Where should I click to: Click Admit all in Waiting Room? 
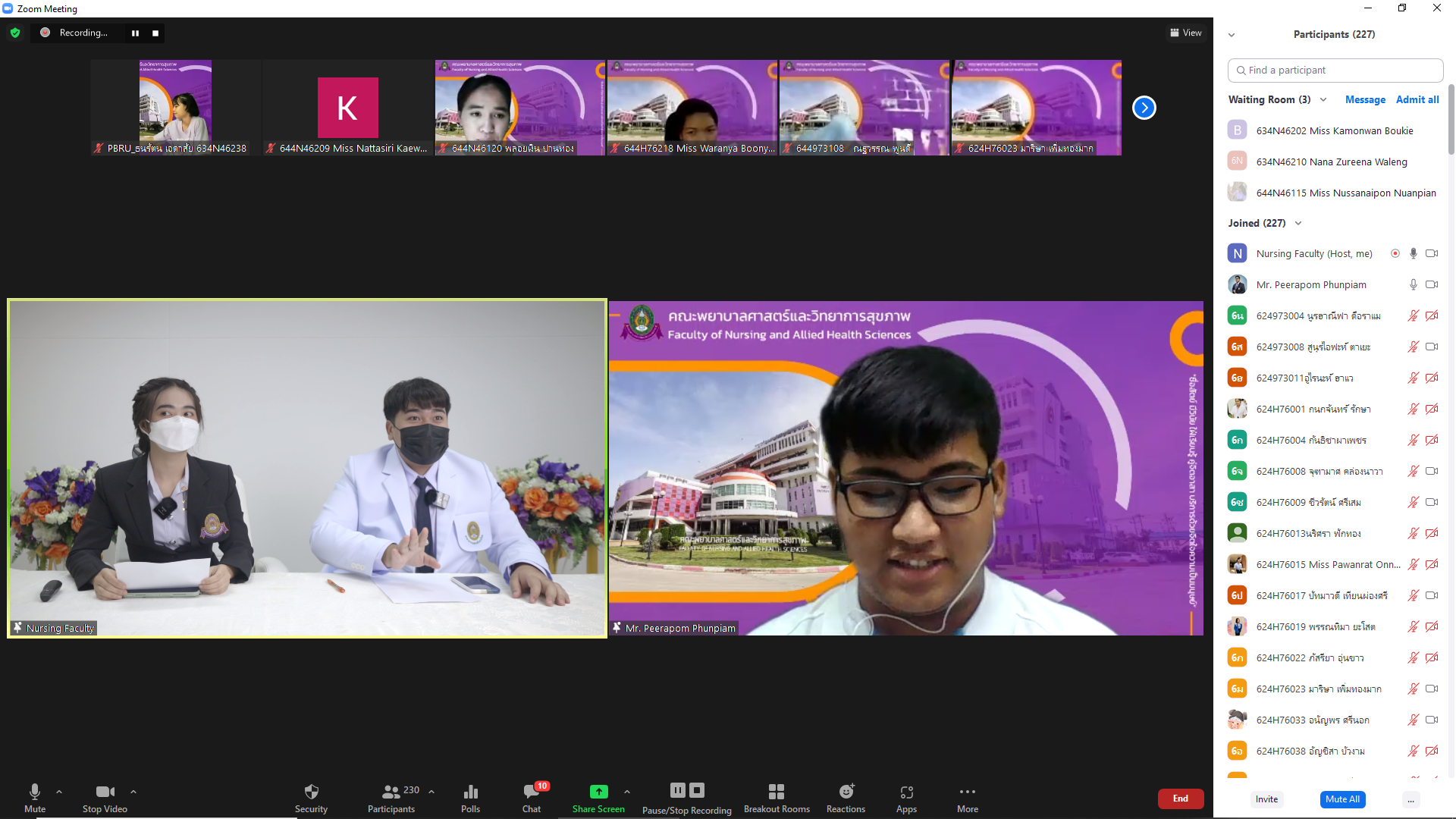1417,99
